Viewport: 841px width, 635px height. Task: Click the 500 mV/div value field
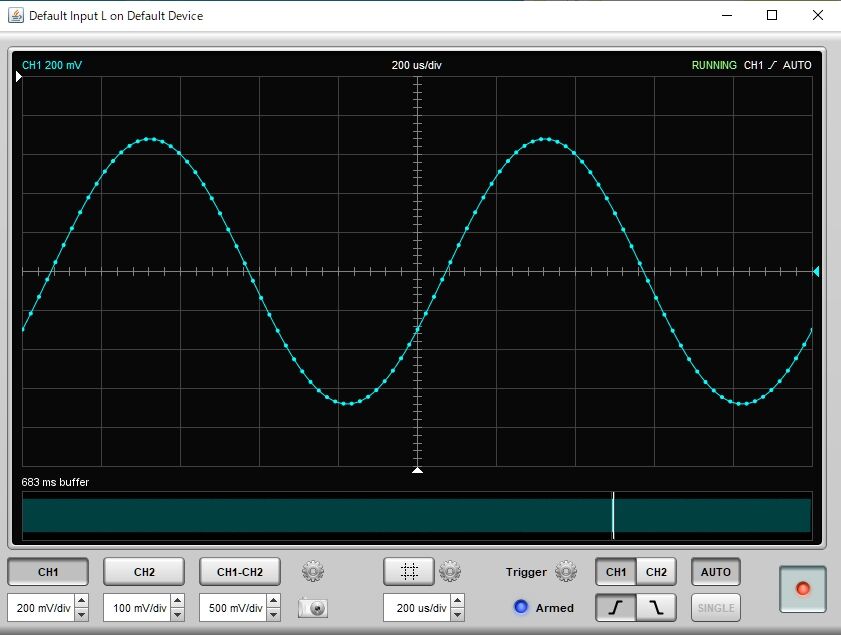233,608
